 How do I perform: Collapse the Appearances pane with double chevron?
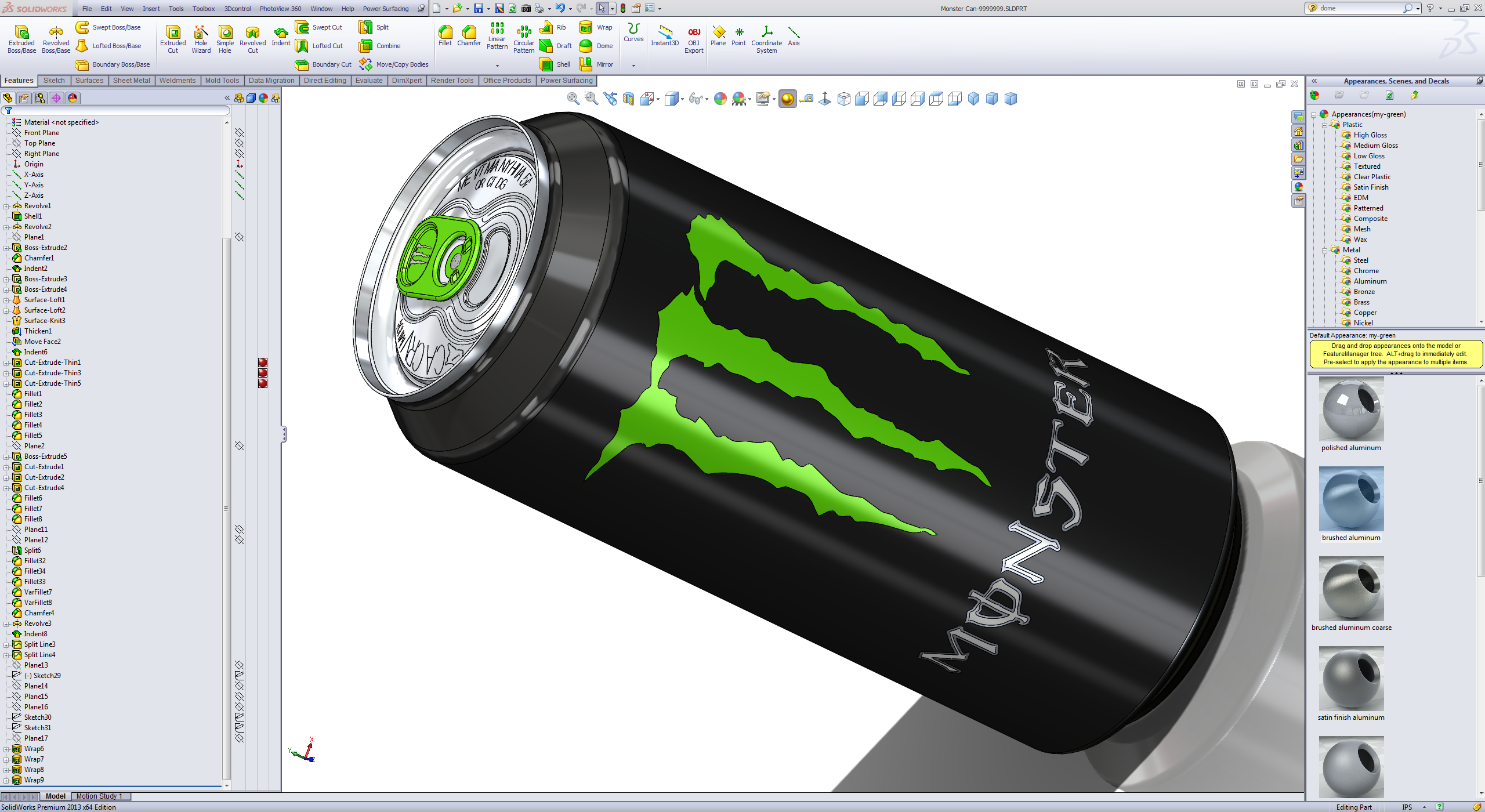1314,81
